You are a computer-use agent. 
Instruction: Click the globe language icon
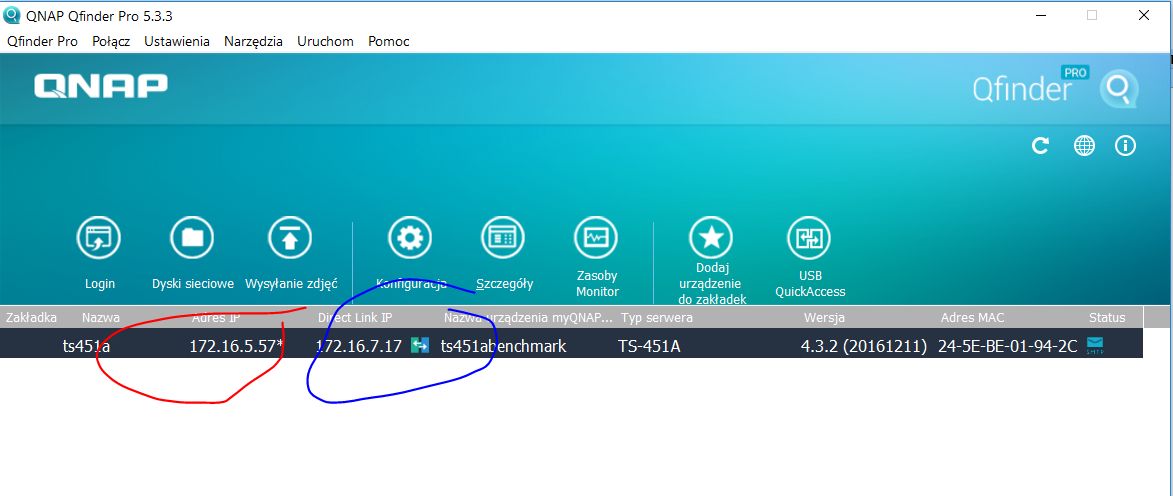[x=1084, y=146]
